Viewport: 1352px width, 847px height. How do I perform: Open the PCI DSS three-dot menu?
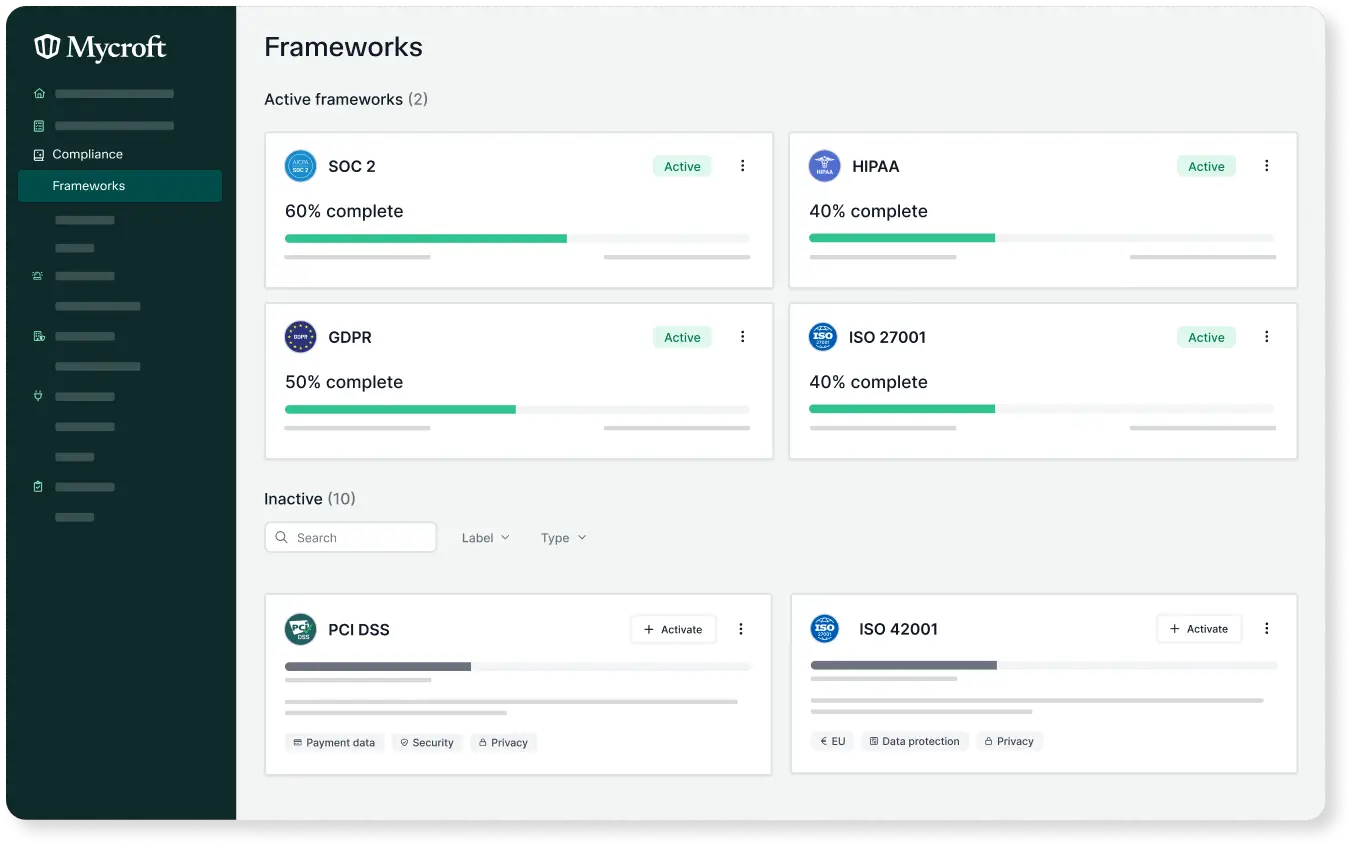click(x=741, y=629)
